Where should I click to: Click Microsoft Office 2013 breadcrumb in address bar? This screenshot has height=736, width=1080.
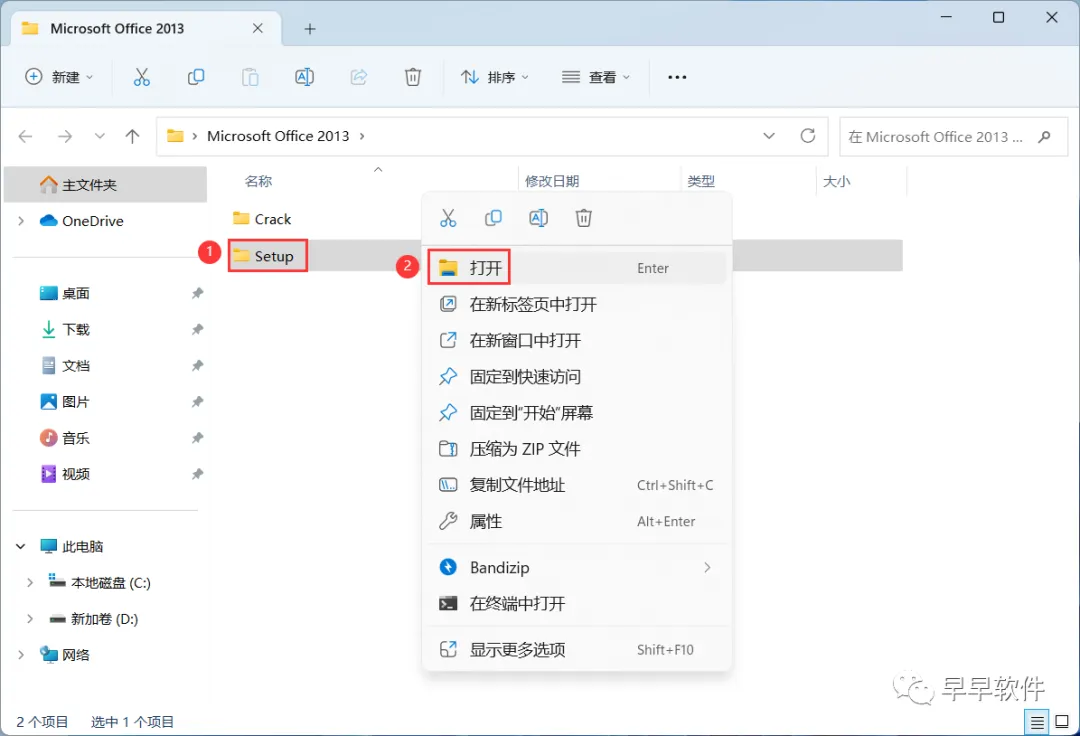coord(278,136)
